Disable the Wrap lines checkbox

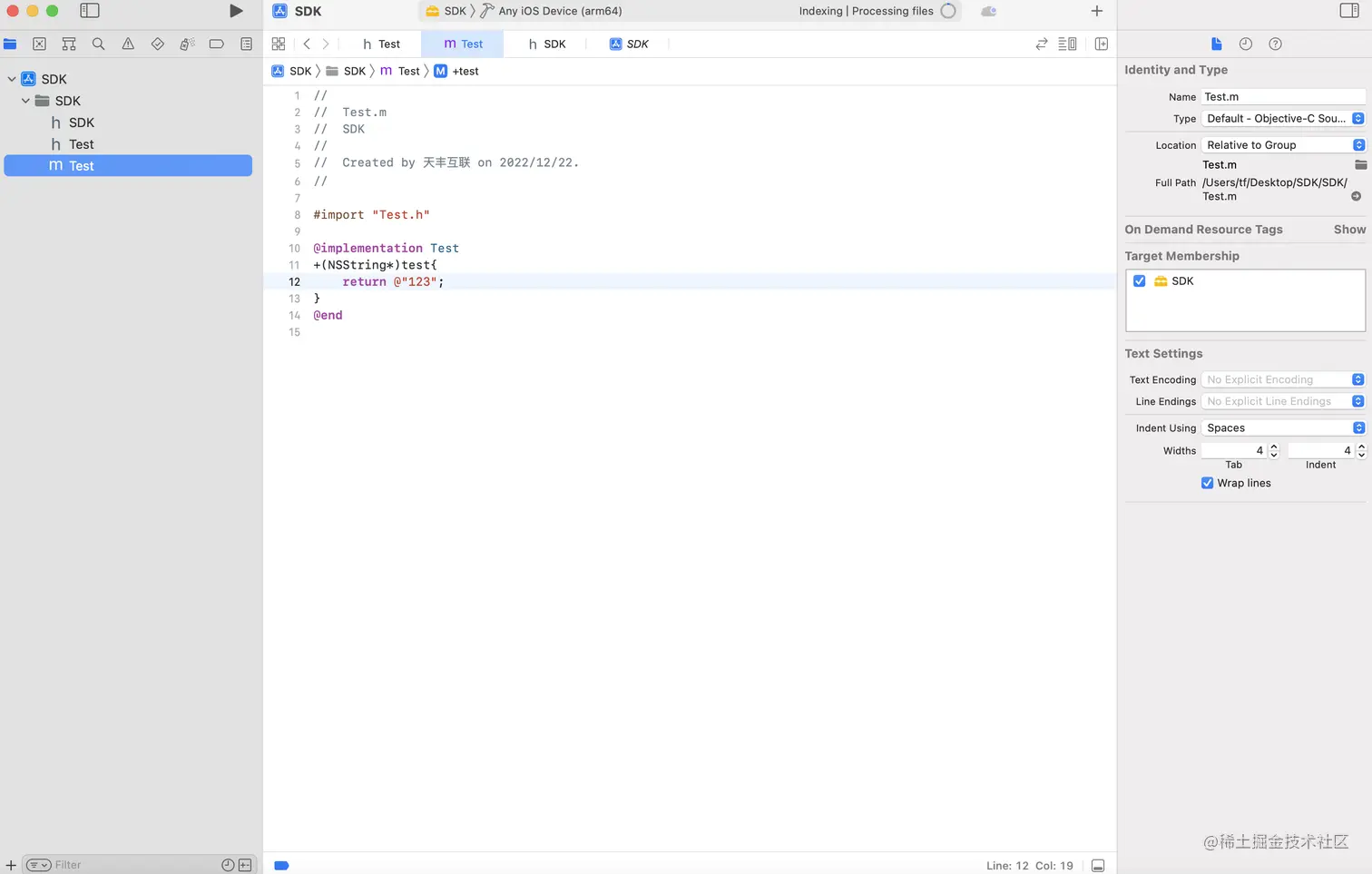(1207, 483)
